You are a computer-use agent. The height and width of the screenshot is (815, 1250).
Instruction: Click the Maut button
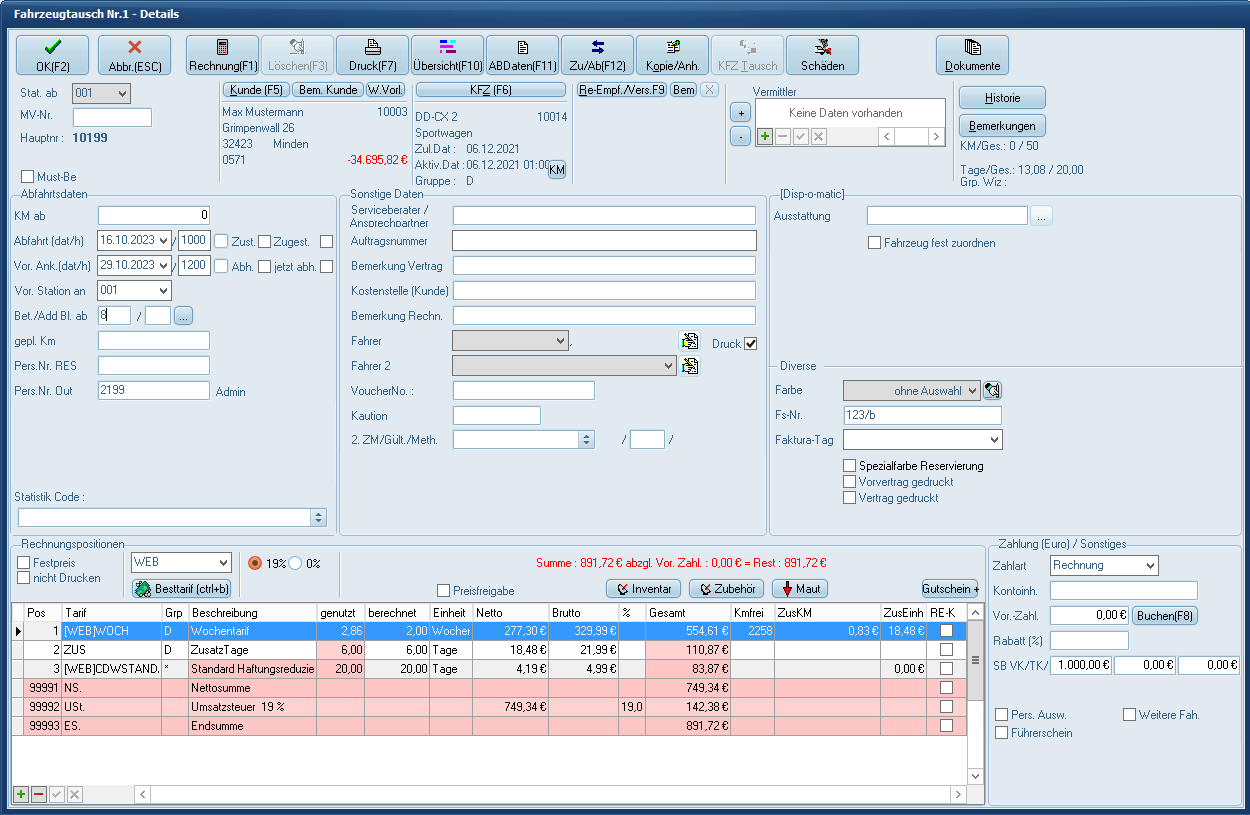click(x=799, y=589)
